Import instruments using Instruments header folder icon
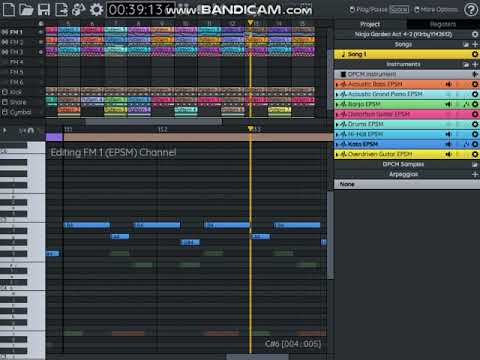 (466, 64)
